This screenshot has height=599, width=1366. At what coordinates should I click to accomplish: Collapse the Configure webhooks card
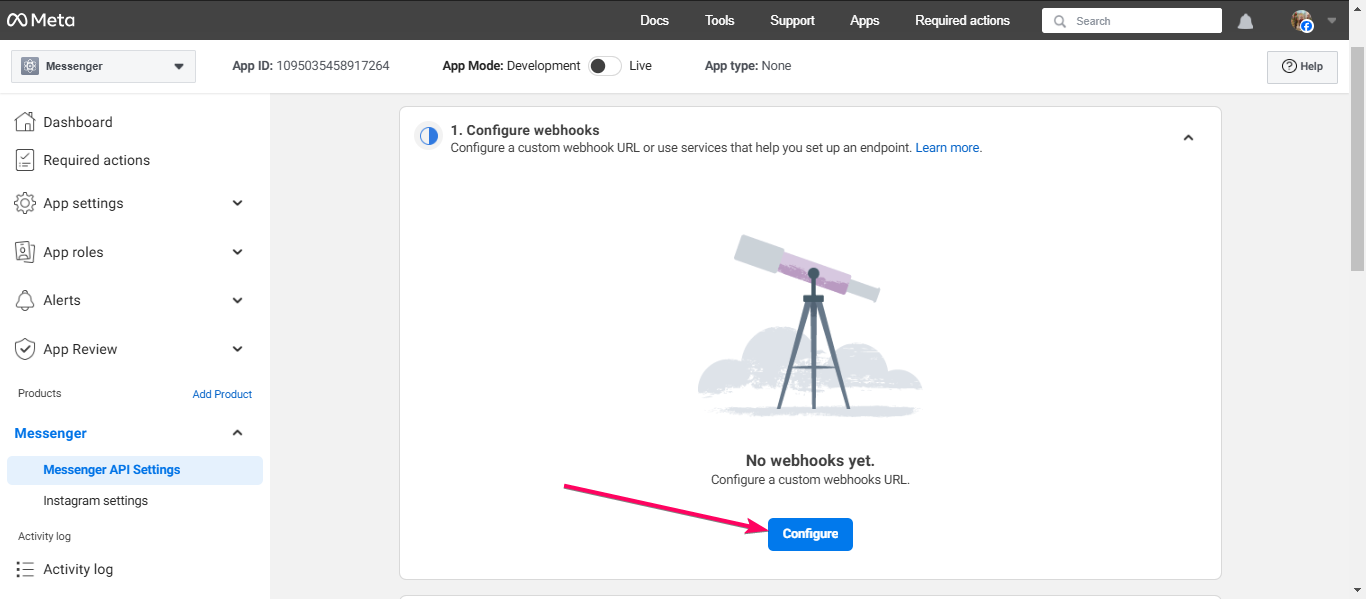[1188, 138]
